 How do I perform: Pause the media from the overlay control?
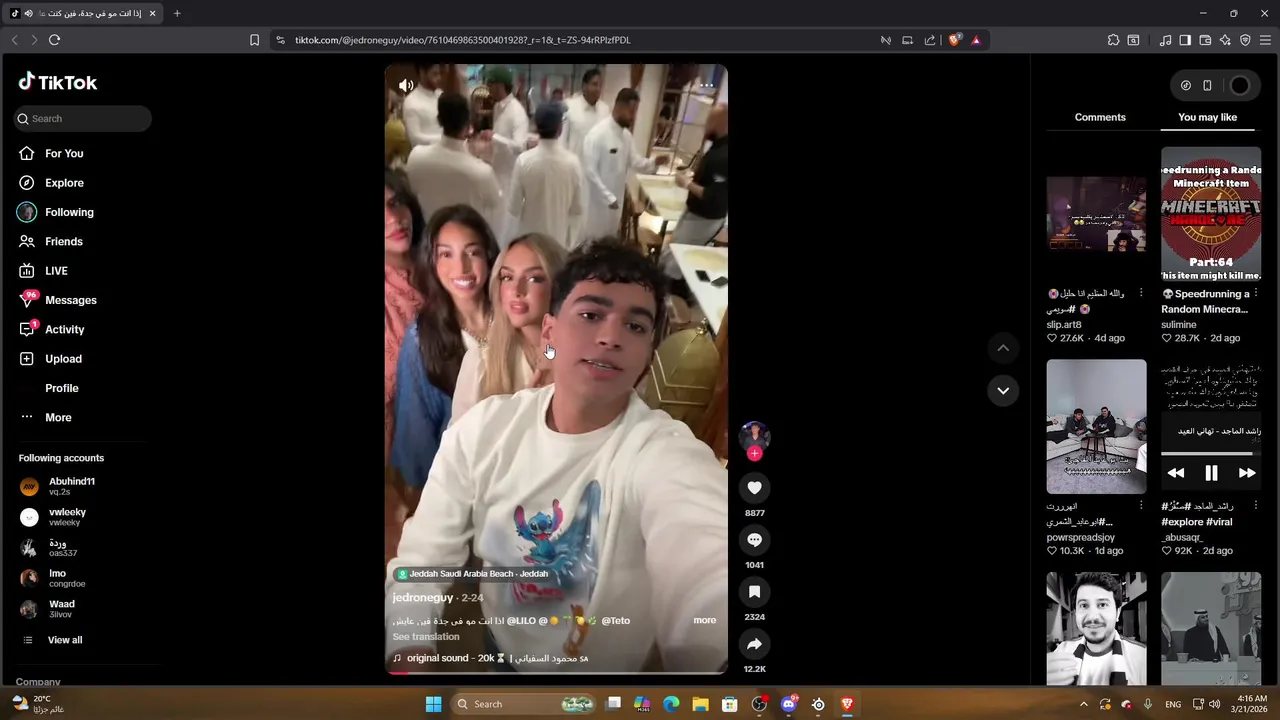click(1211, 473)
